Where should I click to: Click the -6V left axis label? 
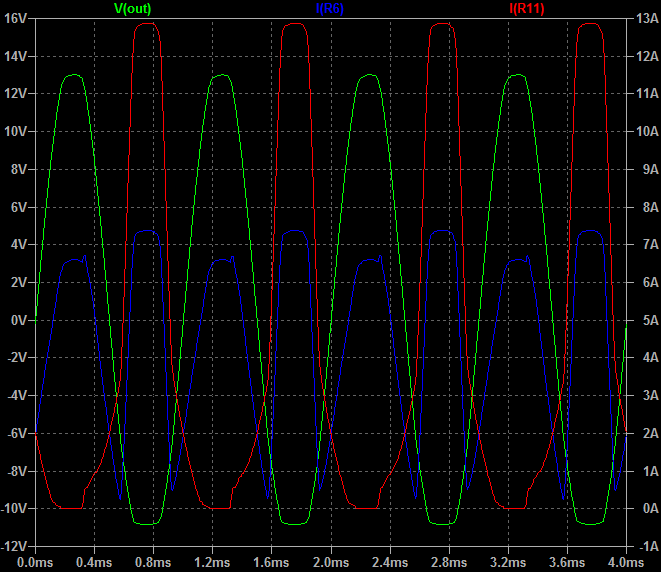pyautogui.click(x=17, y=433)
